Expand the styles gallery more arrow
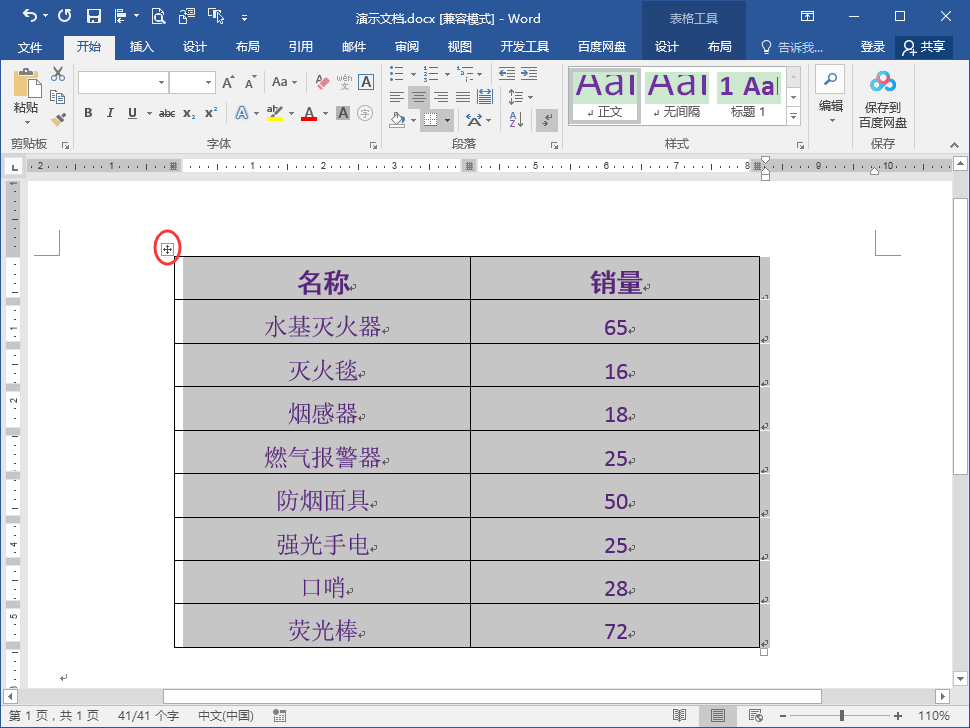Screen dimensions: 970x728 [x=794, y=116]
